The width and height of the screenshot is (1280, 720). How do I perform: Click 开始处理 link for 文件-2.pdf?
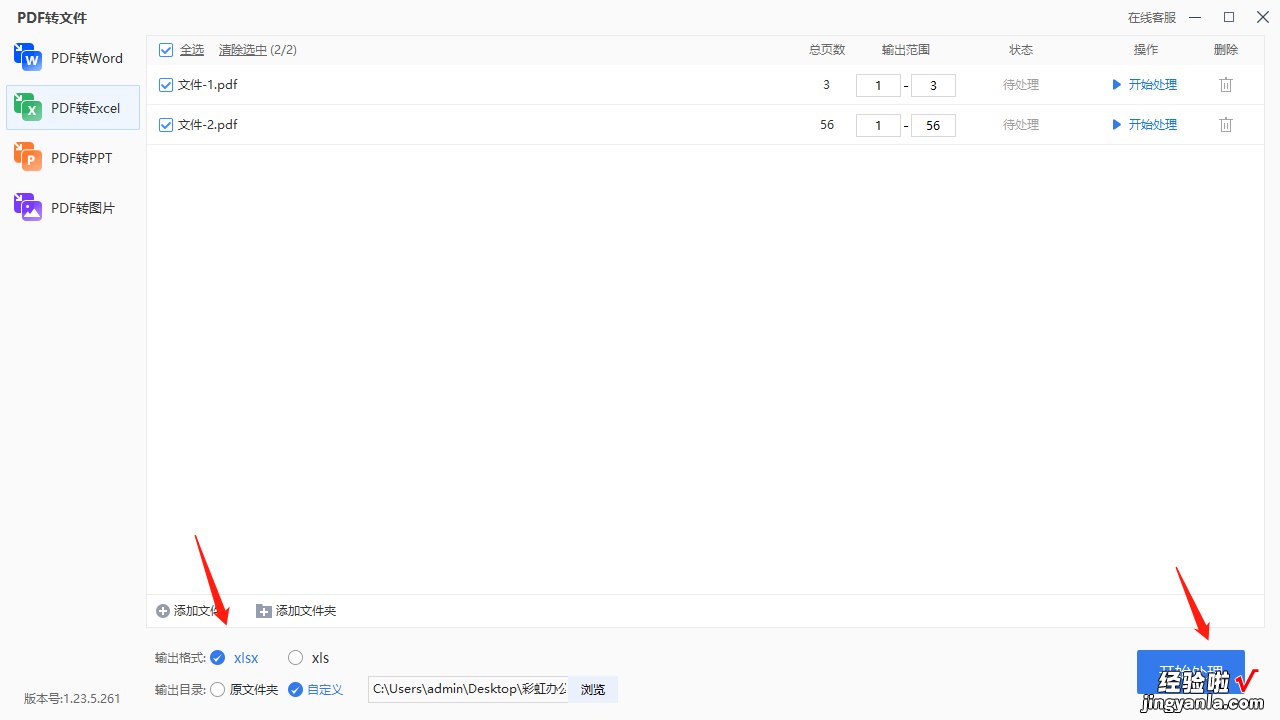1153,125
